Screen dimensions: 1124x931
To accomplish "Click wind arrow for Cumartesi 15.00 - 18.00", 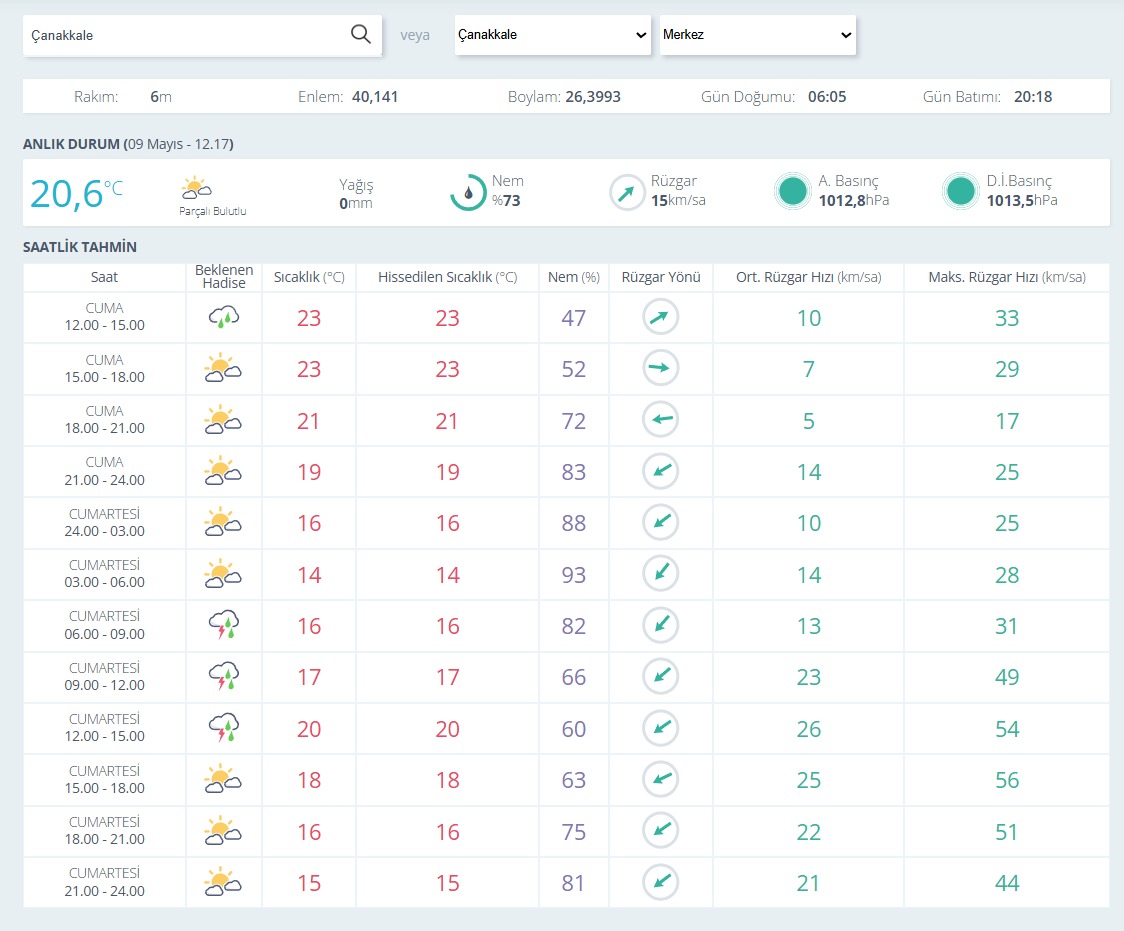I will coord(660,778).
